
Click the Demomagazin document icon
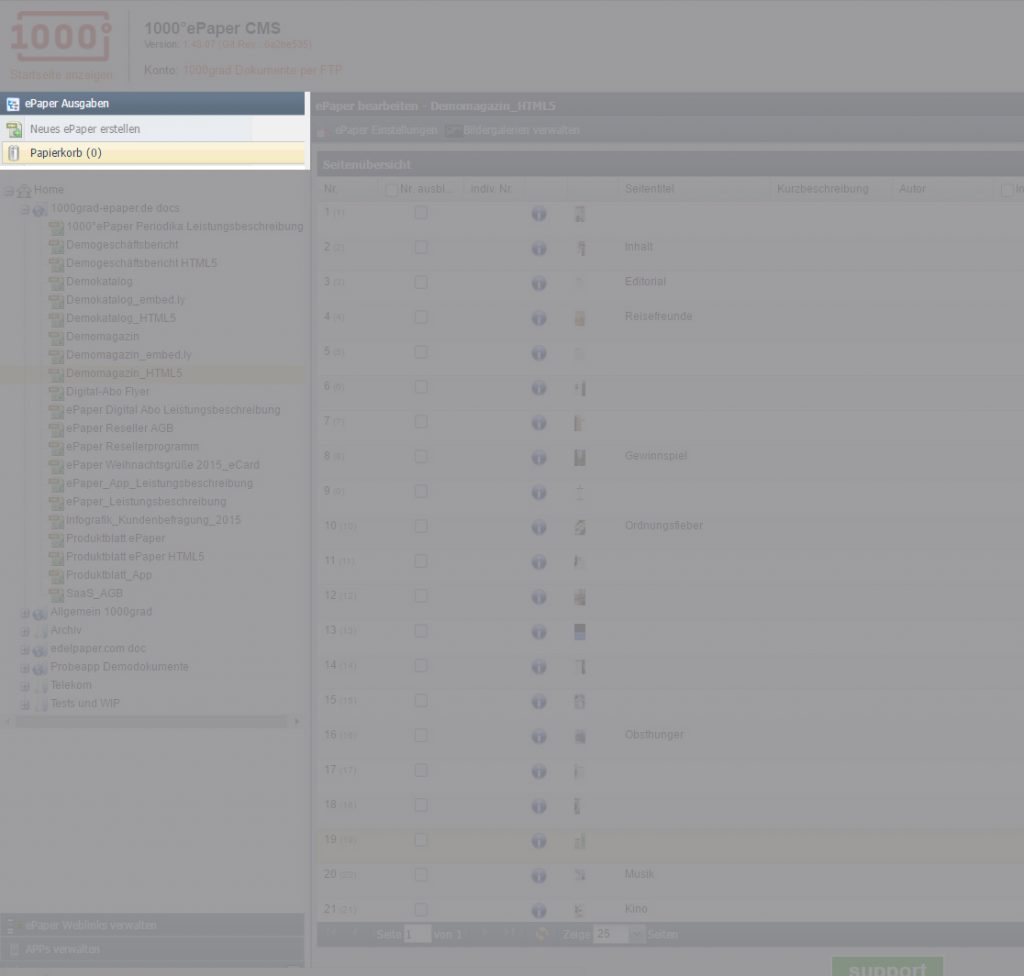[x=57, y=337]
